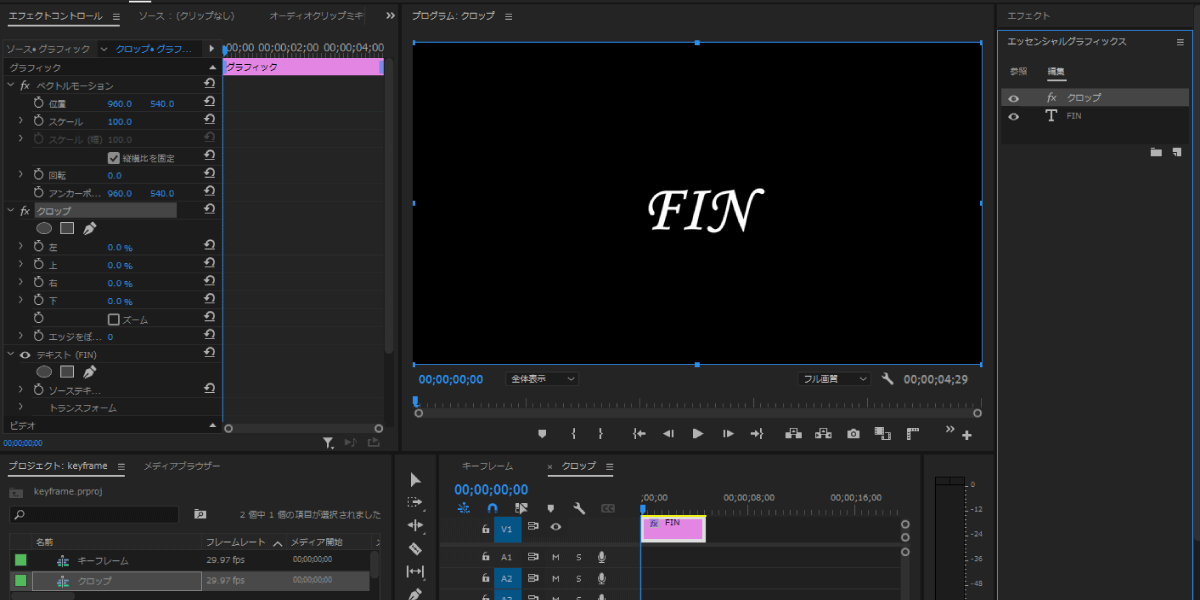Select the Selection arrow tool
The image size is (1200, 600).
(416, 480)
